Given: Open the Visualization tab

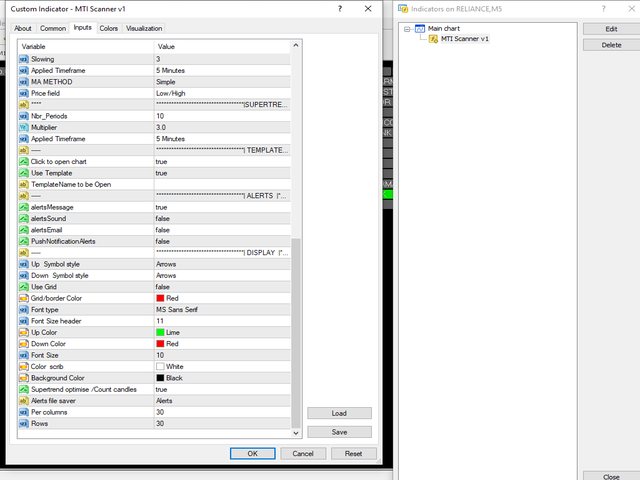Looking at the screenshot, I should [x=144, y=28].
